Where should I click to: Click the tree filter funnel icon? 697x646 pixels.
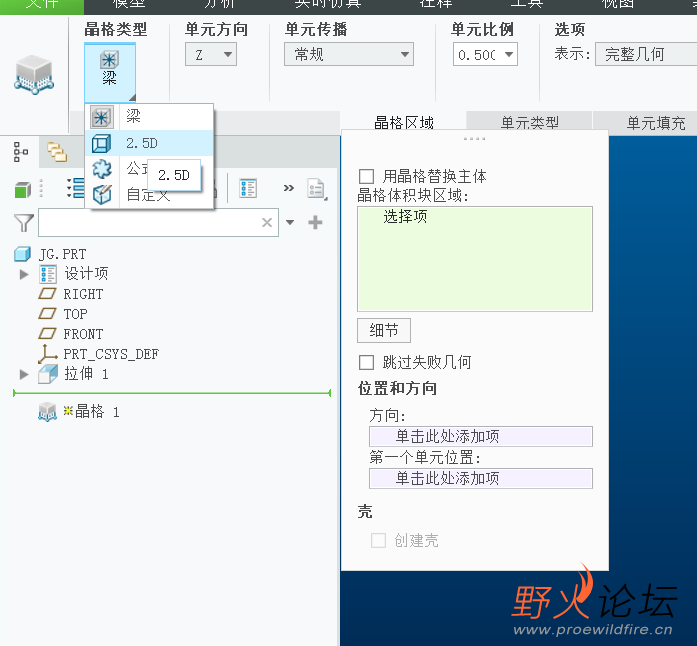pyautogui.click(x=24, y=223)
